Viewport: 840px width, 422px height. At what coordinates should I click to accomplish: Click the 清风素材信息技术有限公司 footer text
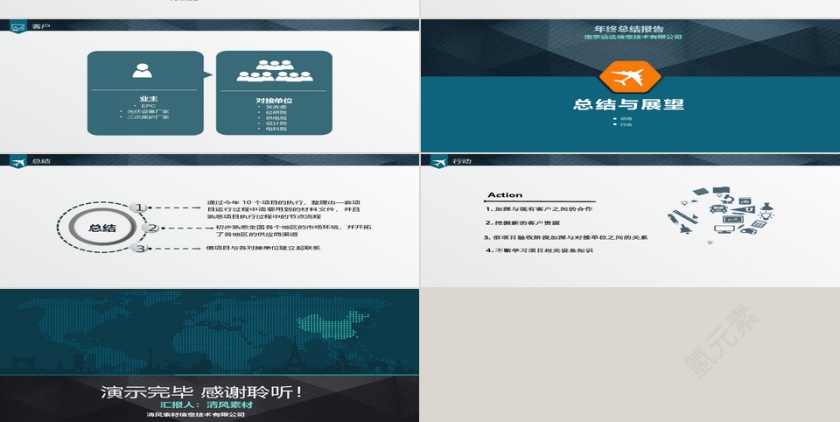[x=196, y=415]
